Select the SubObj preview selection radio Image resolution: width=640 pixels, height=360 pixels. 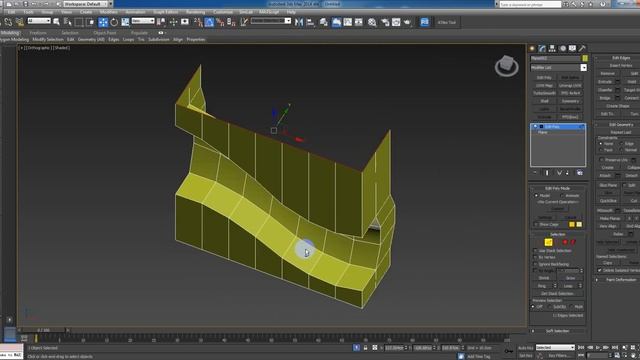point(550,307)
